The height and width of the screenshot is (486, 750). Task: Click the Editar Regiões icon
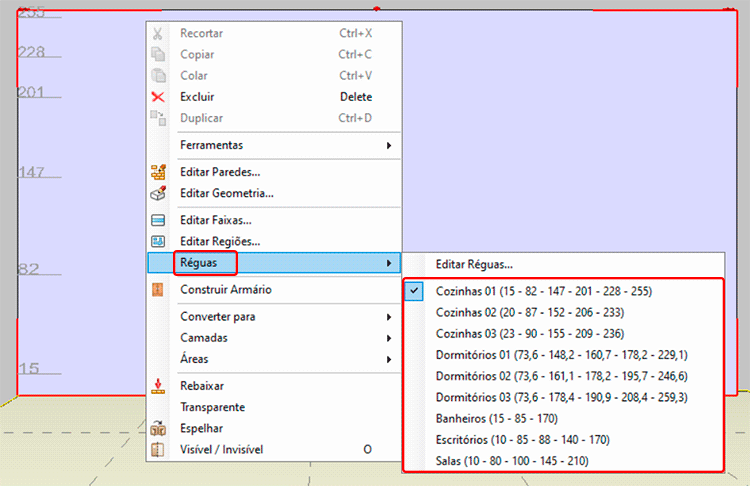click(x=157, y=241)
